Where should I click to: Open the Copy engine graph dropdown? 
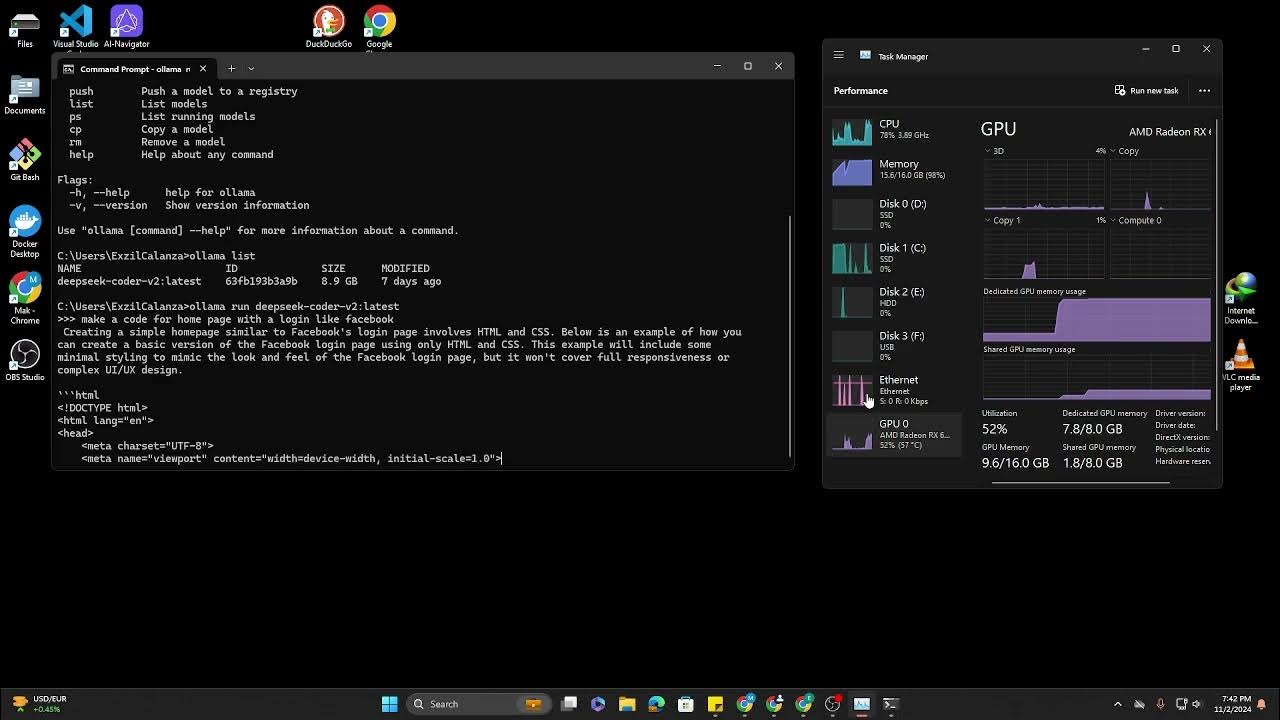[1125, 151]
